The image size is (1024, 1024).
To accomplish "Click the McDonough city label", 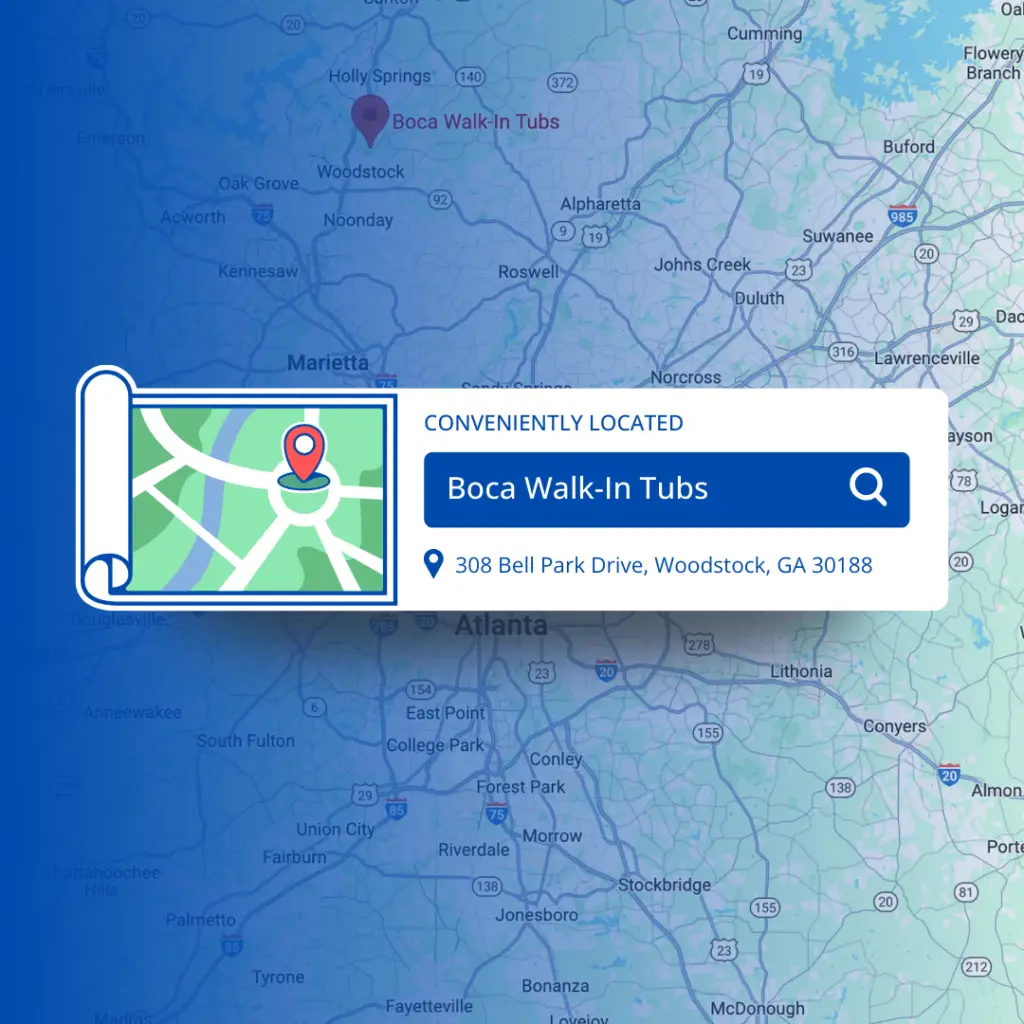I will click(758, 1009).
